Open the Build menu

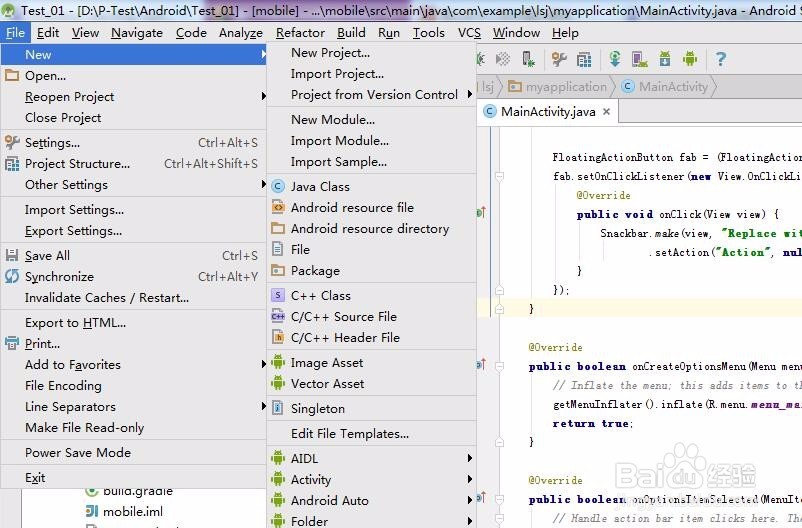[x=351, y=33]
